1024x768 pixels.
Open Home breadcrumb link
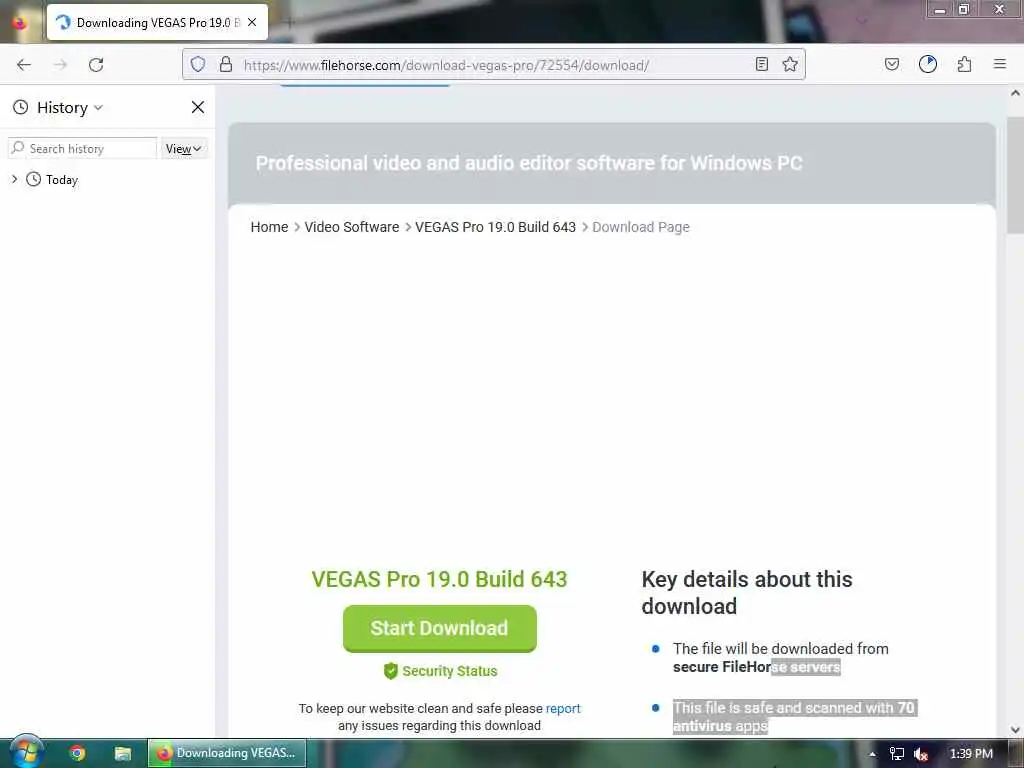(x=269, y=227)
